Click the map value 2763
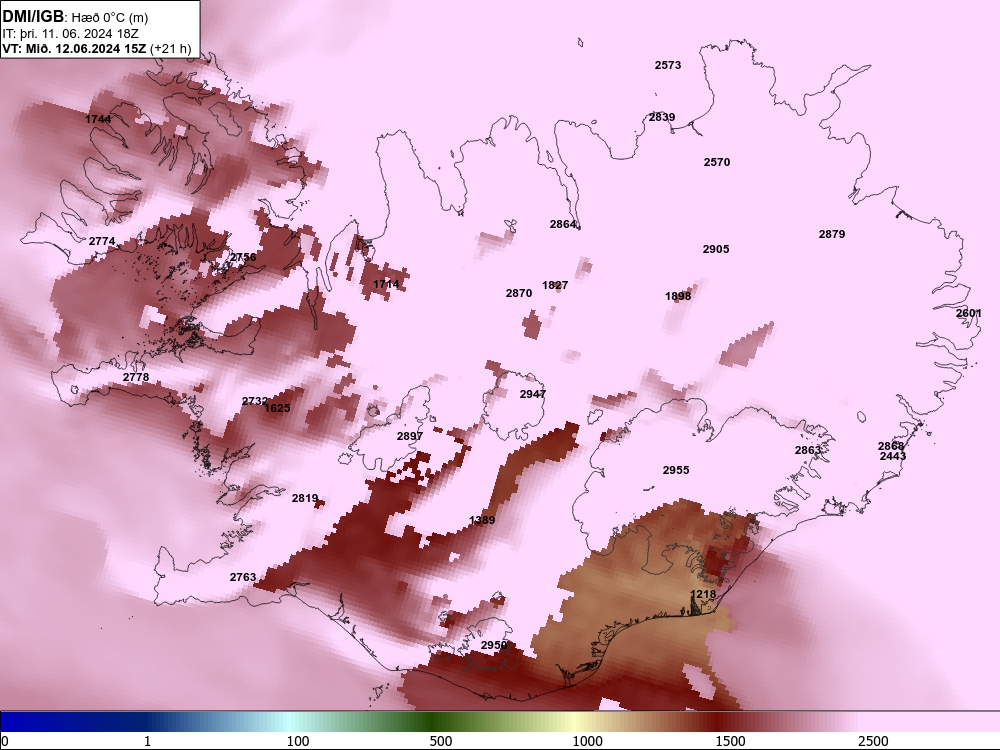 pyautogui.click(x=243, y=577)
